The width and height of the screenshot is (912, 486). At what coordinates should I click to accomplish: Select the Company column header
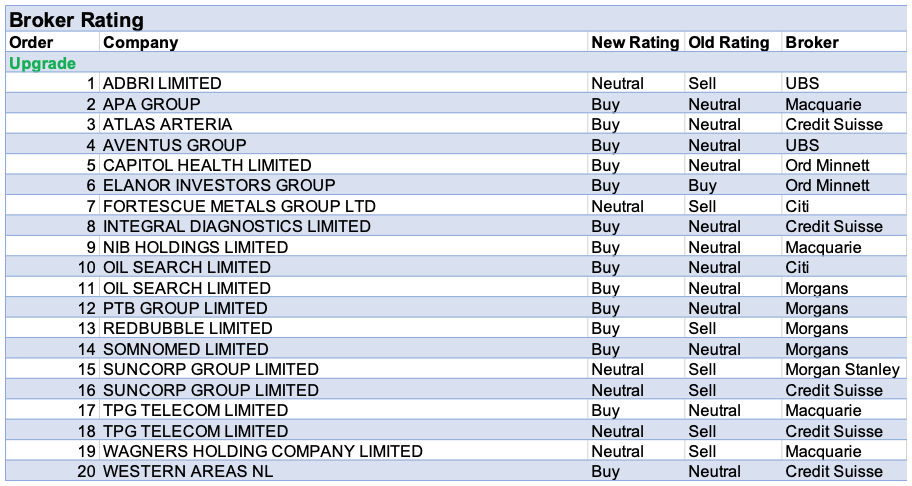click(x=141, y=42)
